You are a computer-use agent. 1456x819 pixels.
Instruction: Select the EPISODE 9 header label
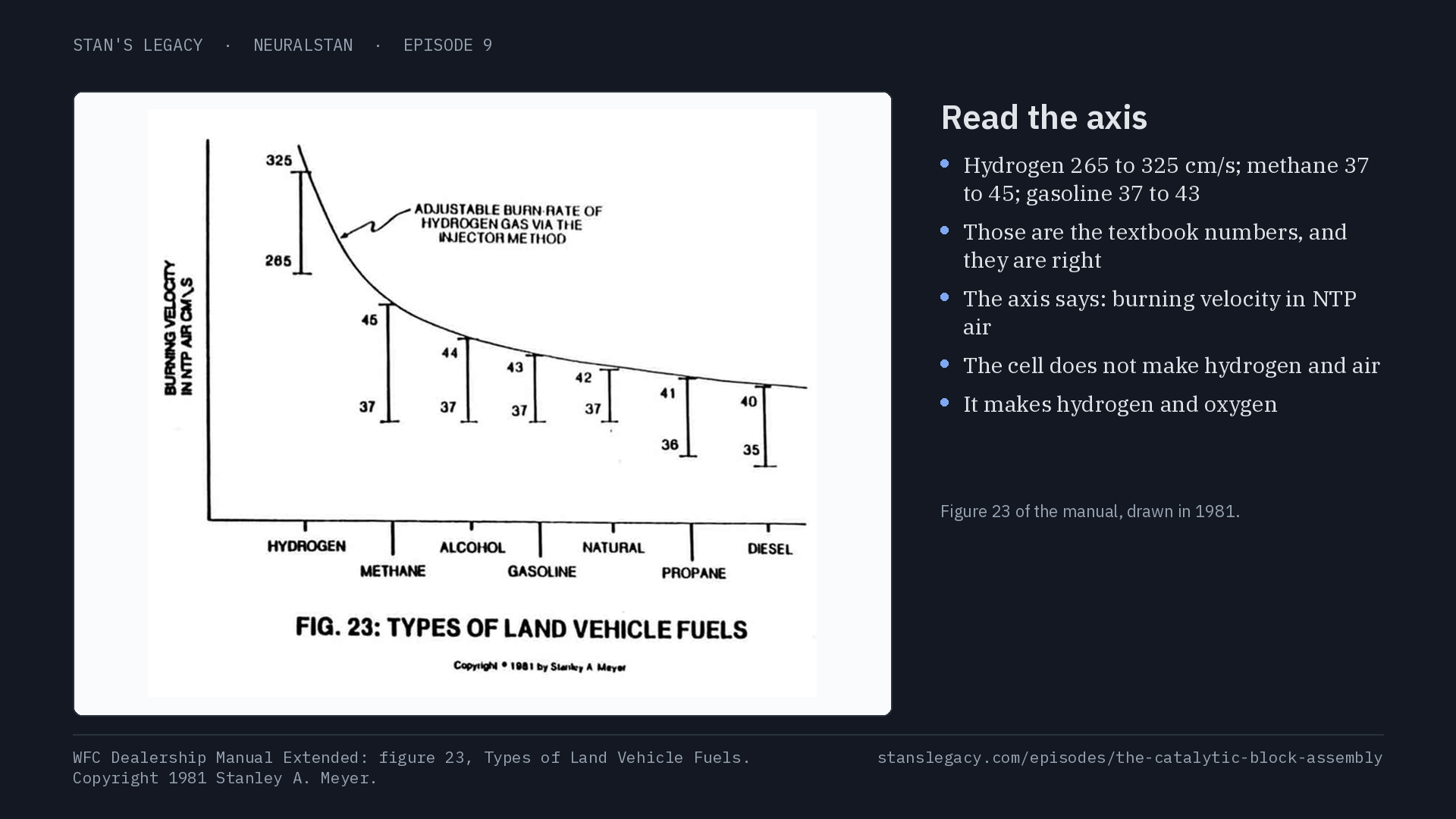[447, 45]
